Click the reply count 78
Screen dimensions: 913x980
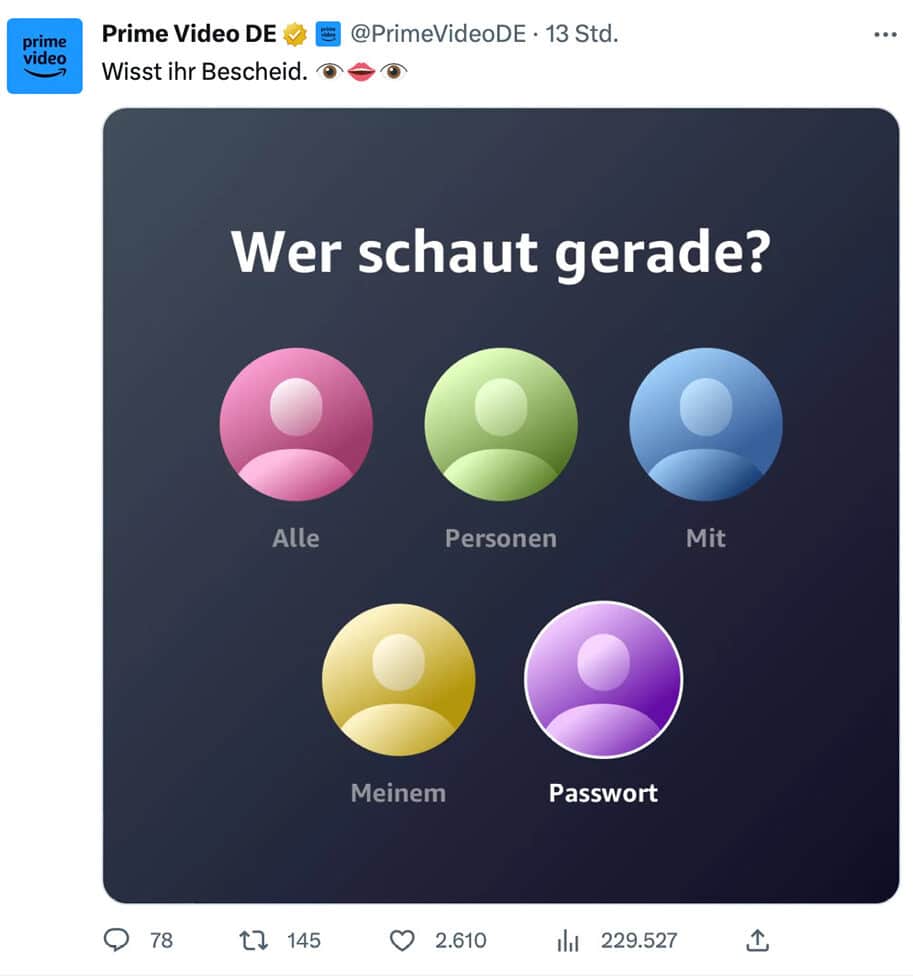(x=162, y=940)
